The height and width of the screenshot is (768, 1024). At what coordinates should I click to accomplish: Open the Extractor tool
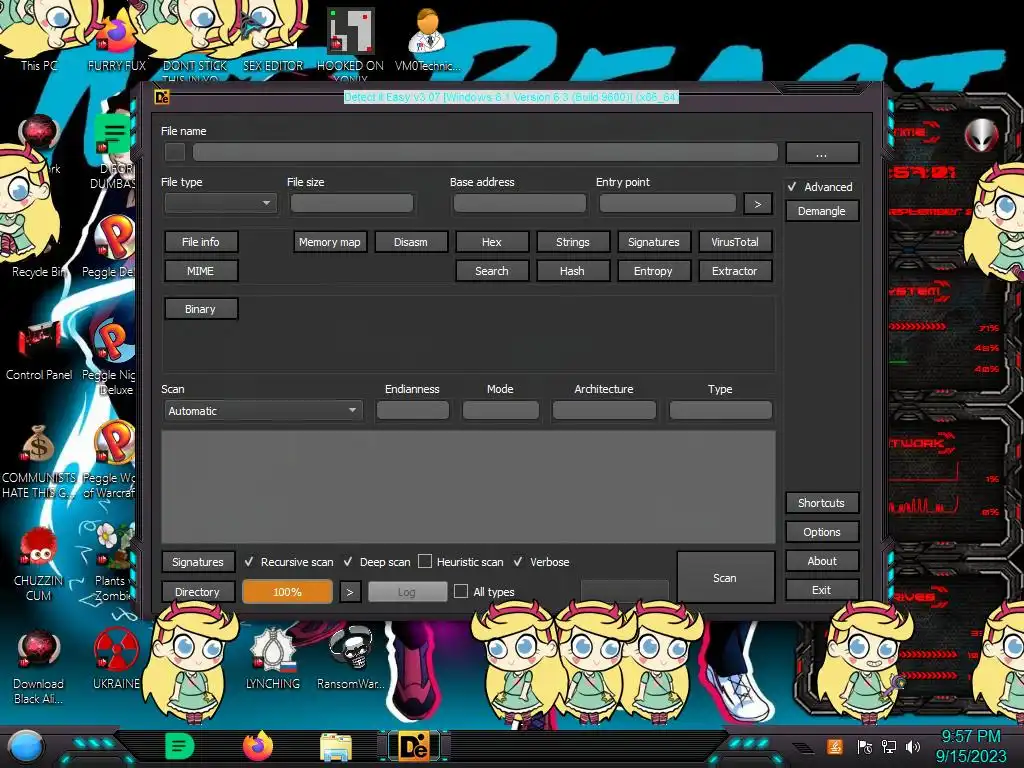point(735,271)
